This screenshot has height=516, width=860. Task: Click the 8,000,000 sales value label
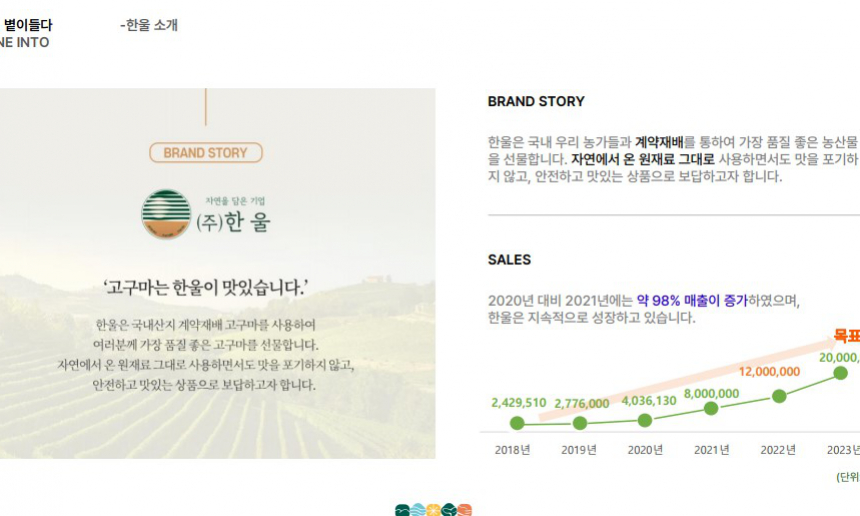click(711, 394)
